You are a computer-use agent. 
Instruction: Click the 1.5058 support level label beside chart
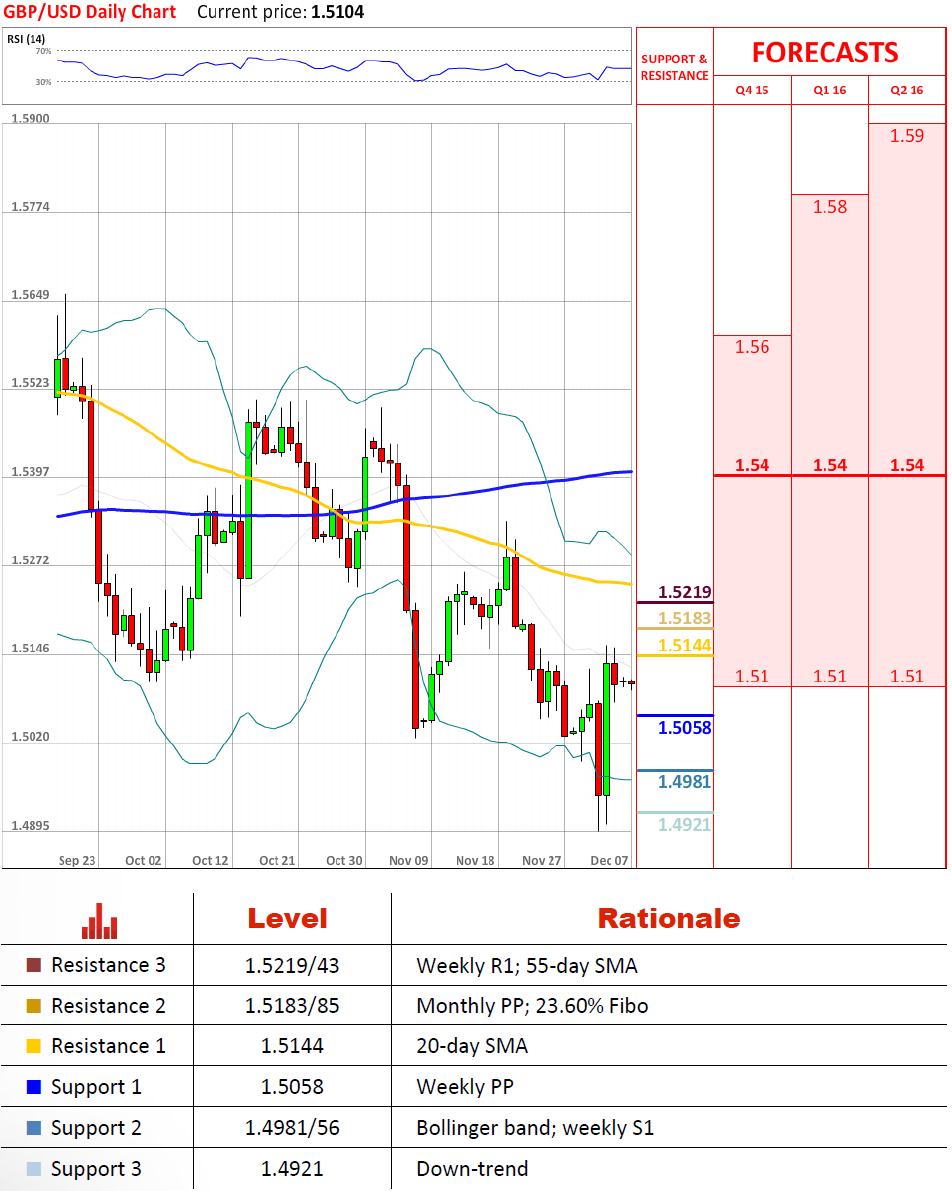[685, 728]
